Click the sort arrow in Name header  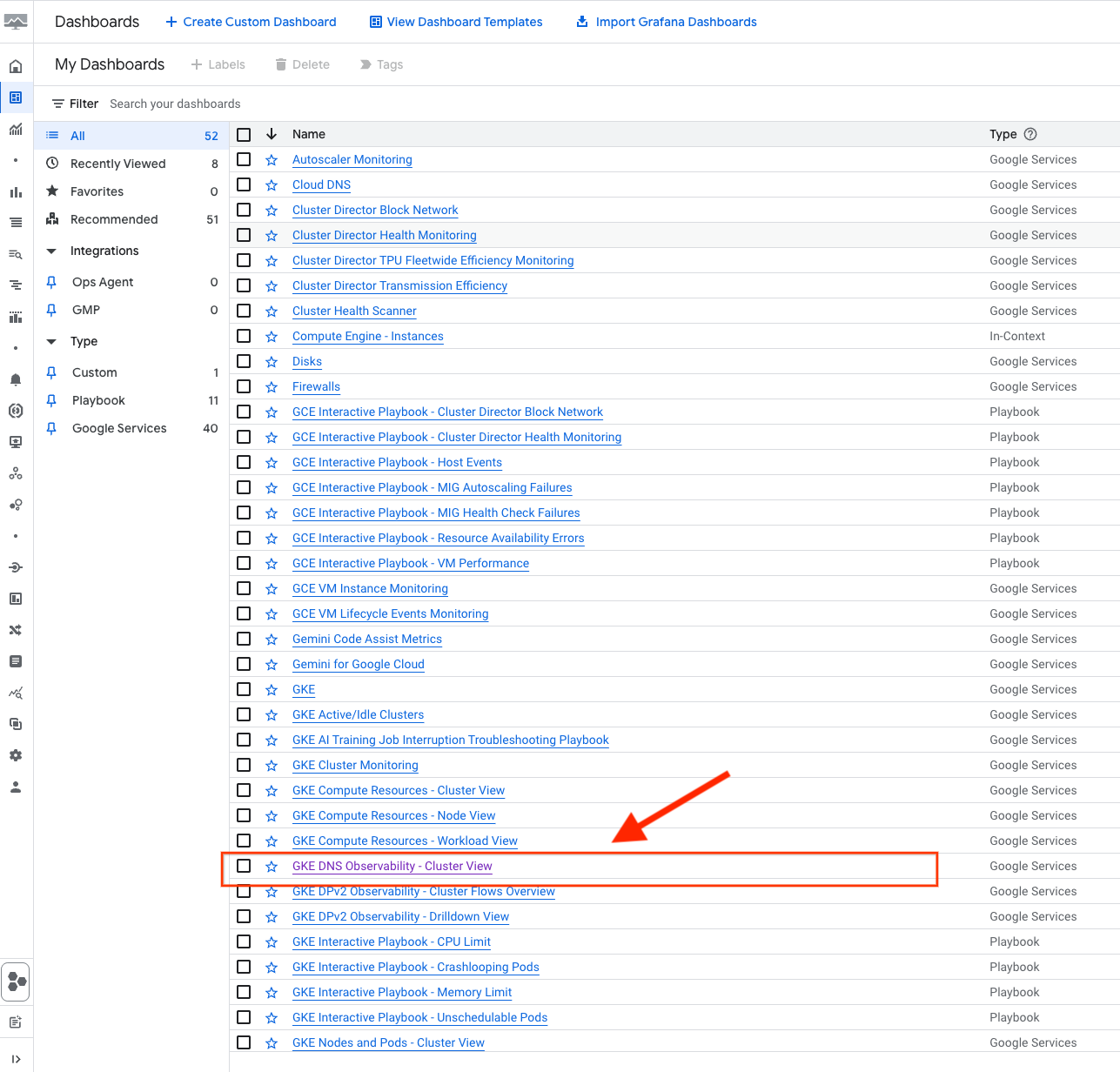[272, 134]
